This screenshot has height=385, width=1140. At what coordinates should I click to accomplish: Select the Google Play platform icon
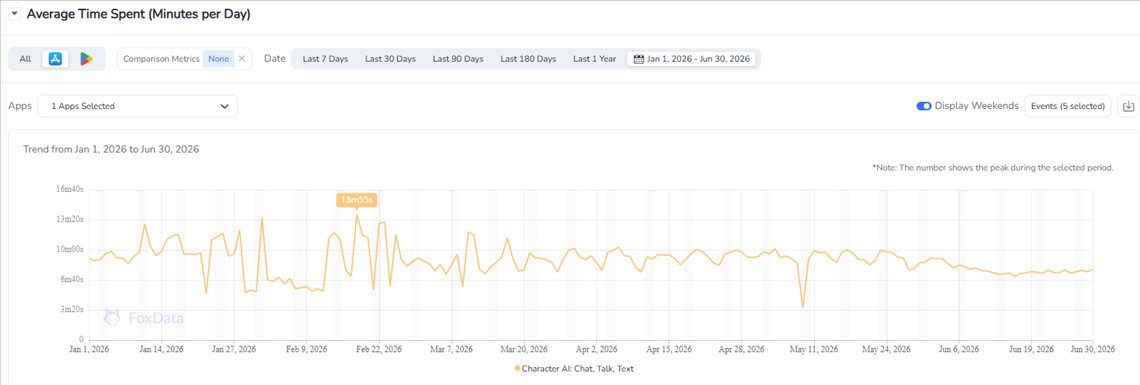click(x=87, y=59)
